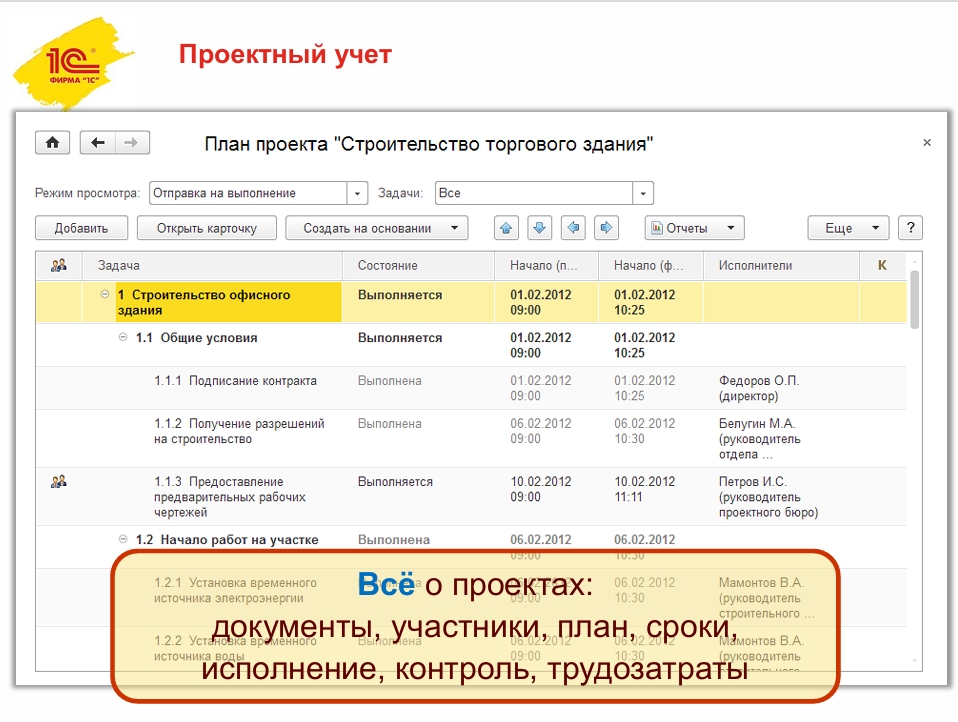Open the Создать на основании menu
The width and height of the screenshot is (958, 722).
tap(377, 228)
